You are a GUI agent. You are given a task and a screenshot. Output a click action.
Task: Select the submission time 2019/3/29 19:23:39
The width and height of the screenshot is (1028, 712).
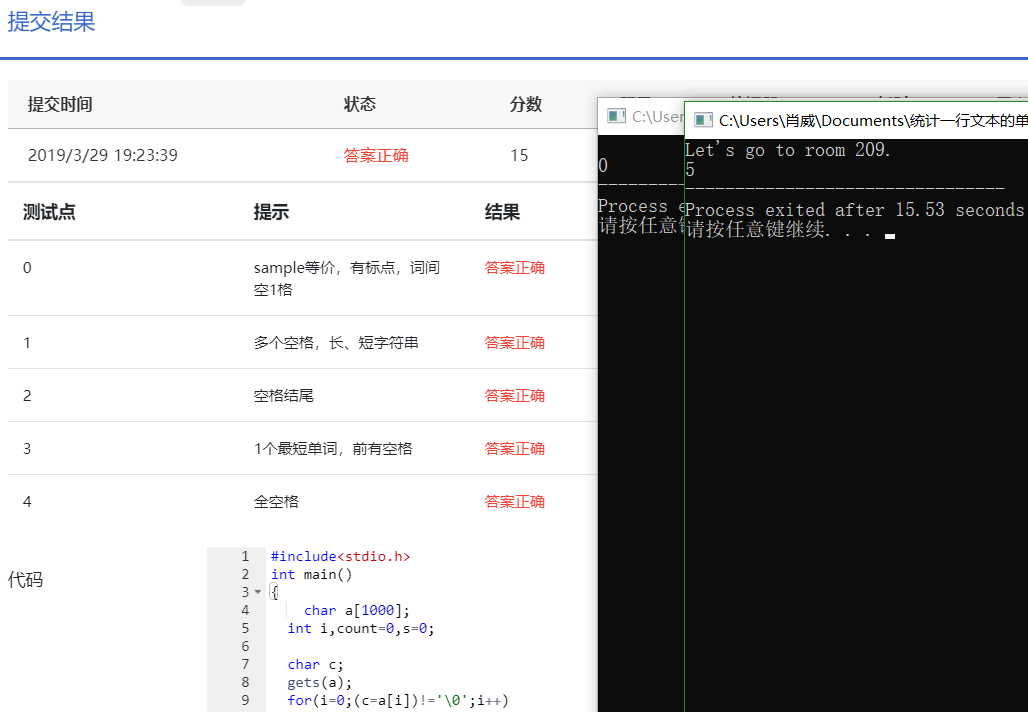102,155
